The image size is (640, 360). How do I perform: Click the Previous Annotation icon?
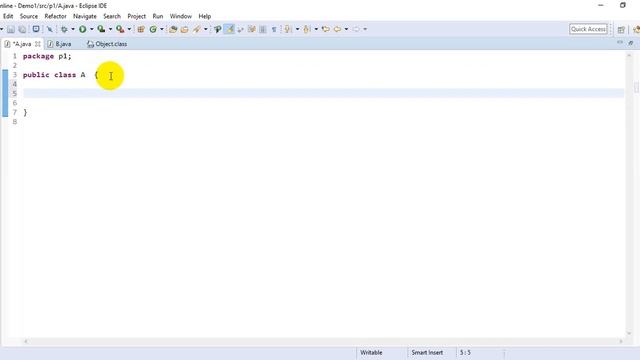pyautogui.click(x=307, y=29)
